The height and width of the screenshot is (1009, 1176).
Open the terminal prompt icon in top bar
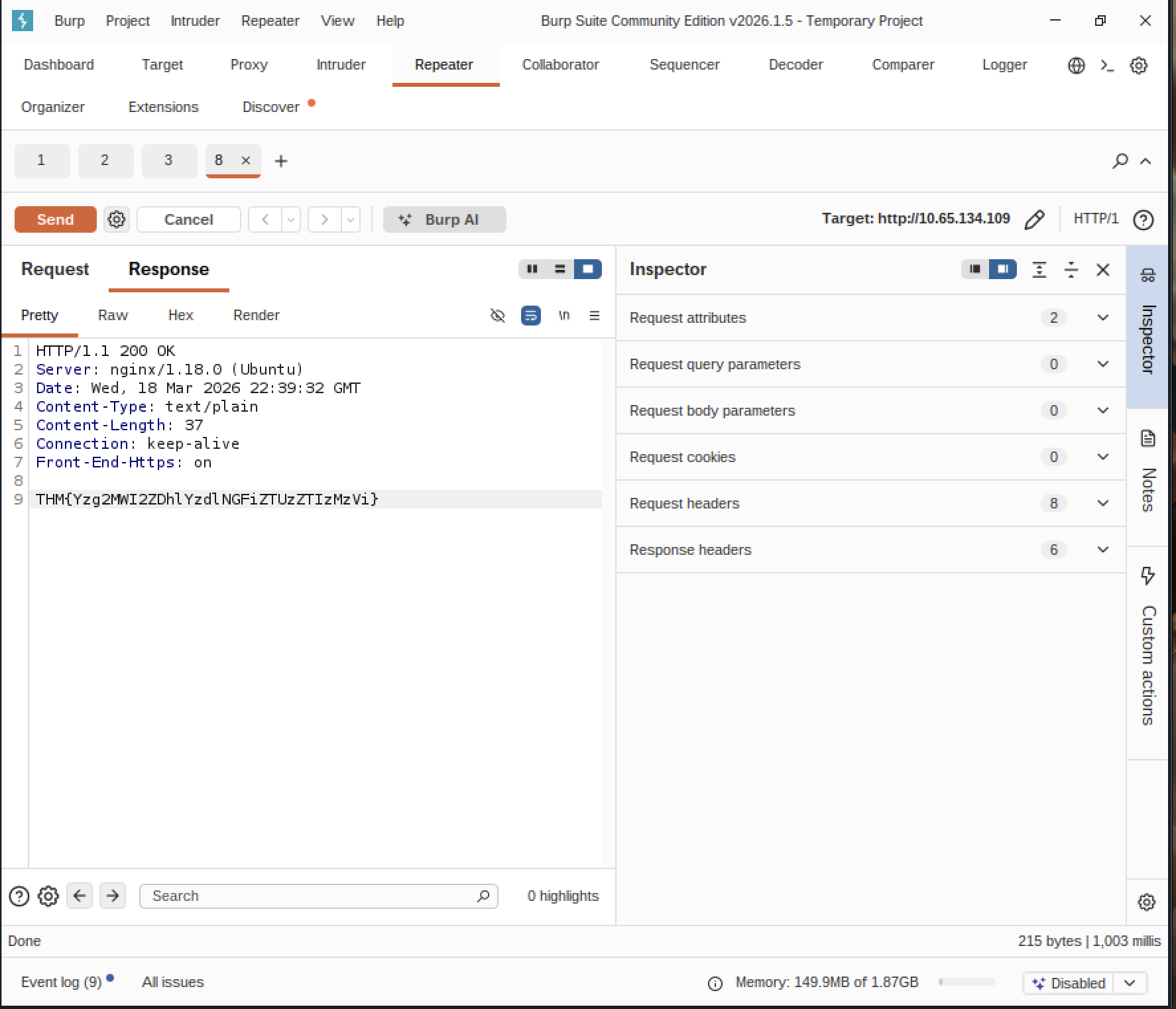coord(1107,65)
